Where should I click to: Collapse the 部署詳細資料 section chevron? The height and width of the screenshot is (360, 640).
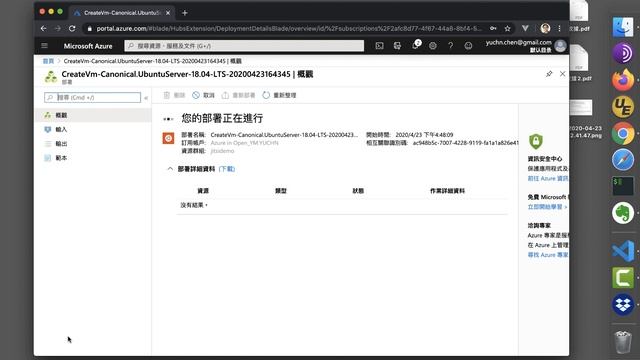click(x=170, y=169)
